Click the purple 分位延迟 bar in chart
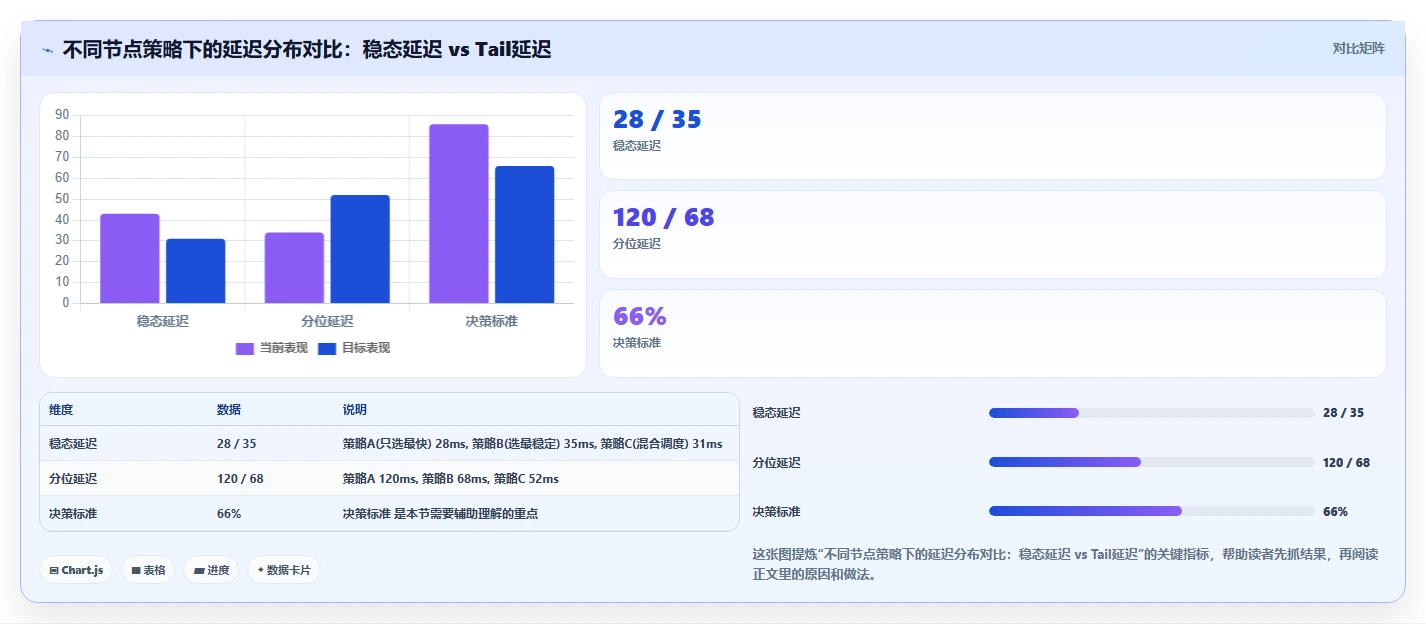Image resolution: width=1426 pixels, height=624 pixels. (x=294, y=268)
